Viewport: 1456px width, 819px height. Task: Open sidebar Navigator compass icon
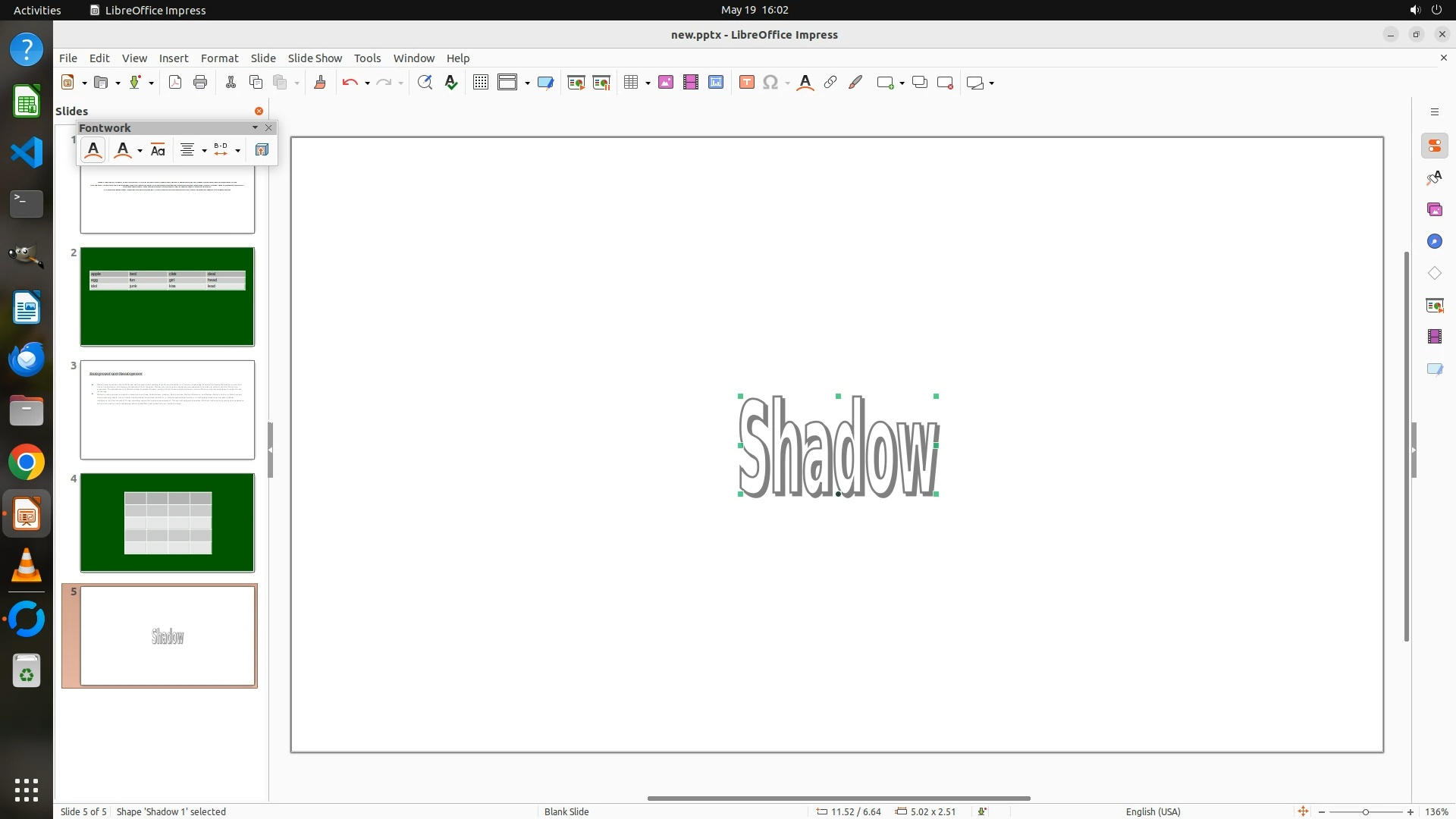pyautogui.click(x=1434, y=241)
